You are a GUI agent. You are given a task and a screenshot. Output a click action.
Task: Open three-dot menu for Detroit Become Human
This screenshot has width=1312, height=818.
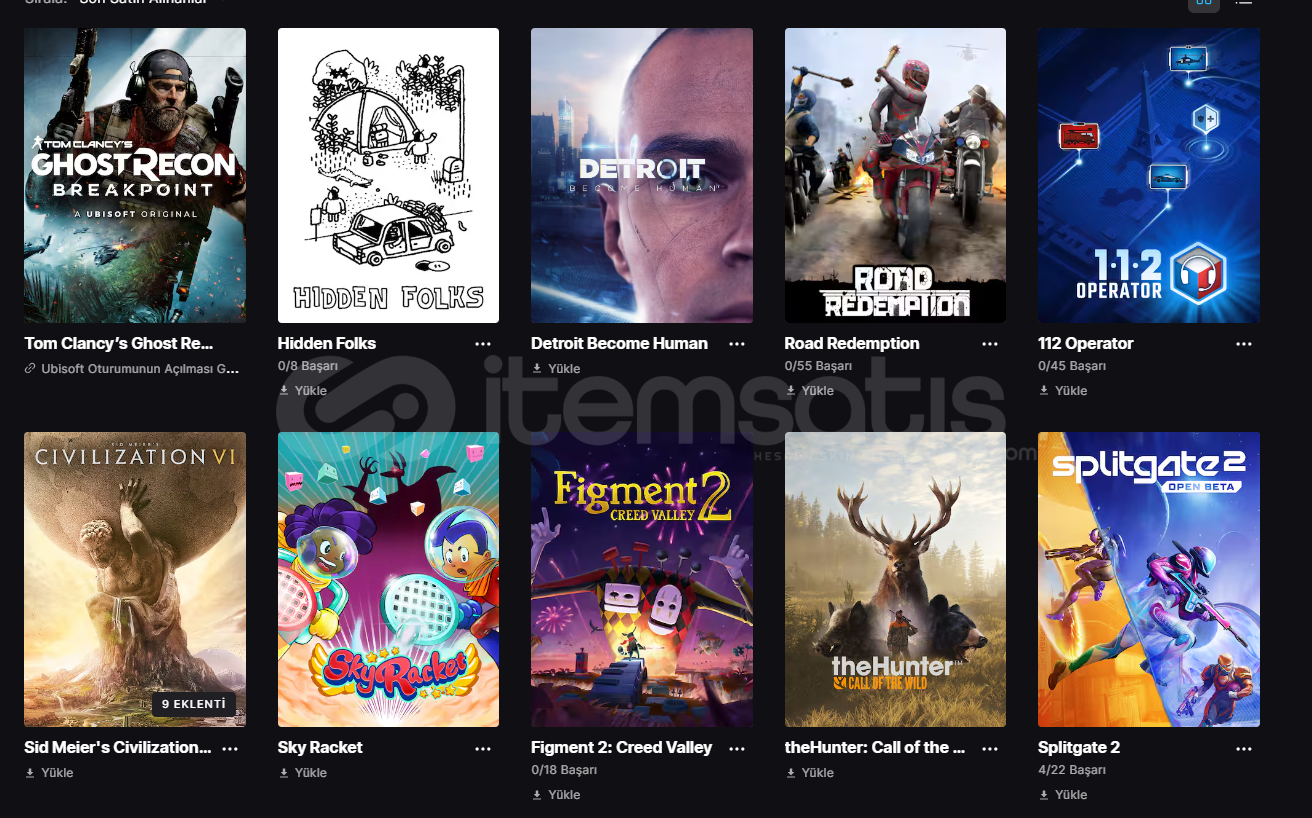[x=737, y=344]
